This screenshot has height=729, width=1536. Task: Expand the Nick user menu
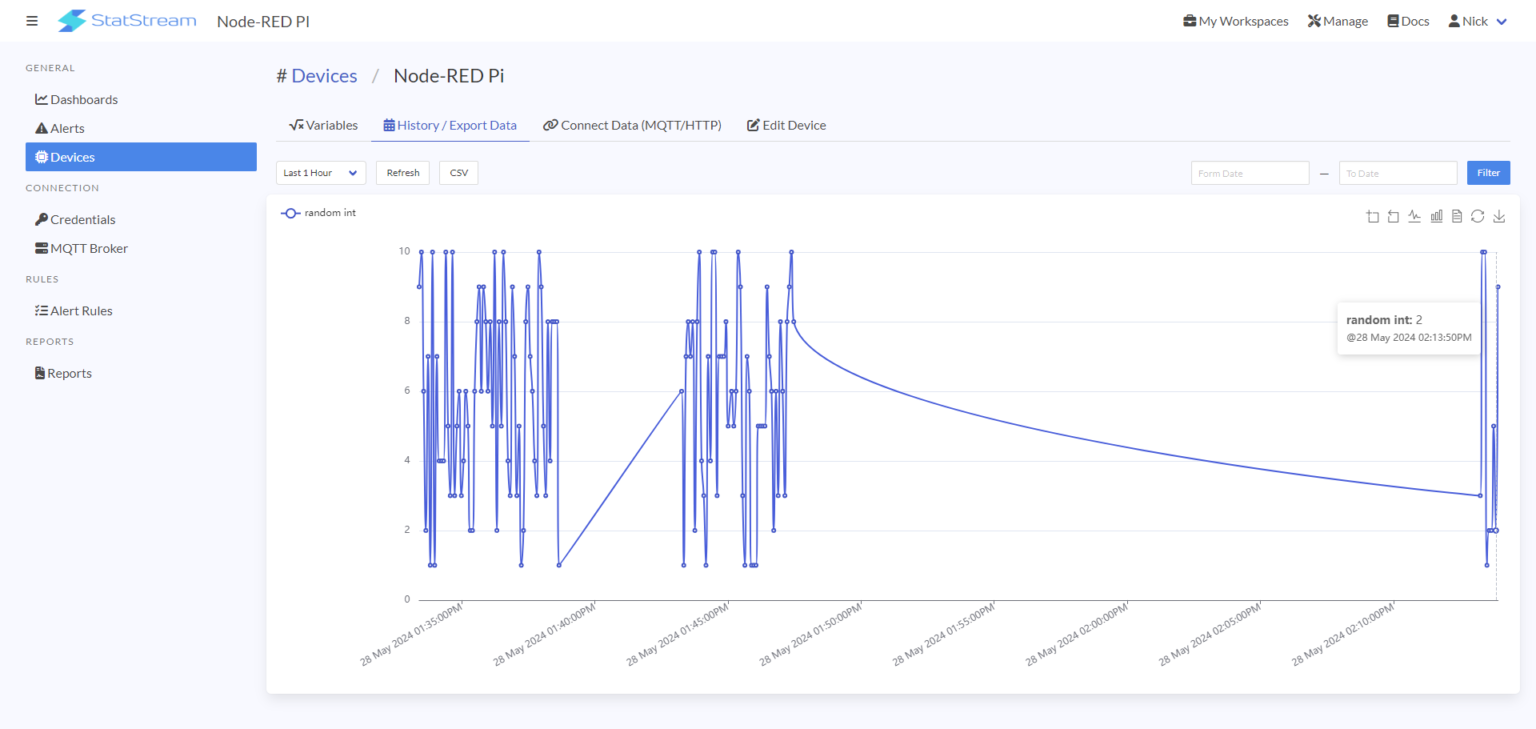coord(1477,21)
